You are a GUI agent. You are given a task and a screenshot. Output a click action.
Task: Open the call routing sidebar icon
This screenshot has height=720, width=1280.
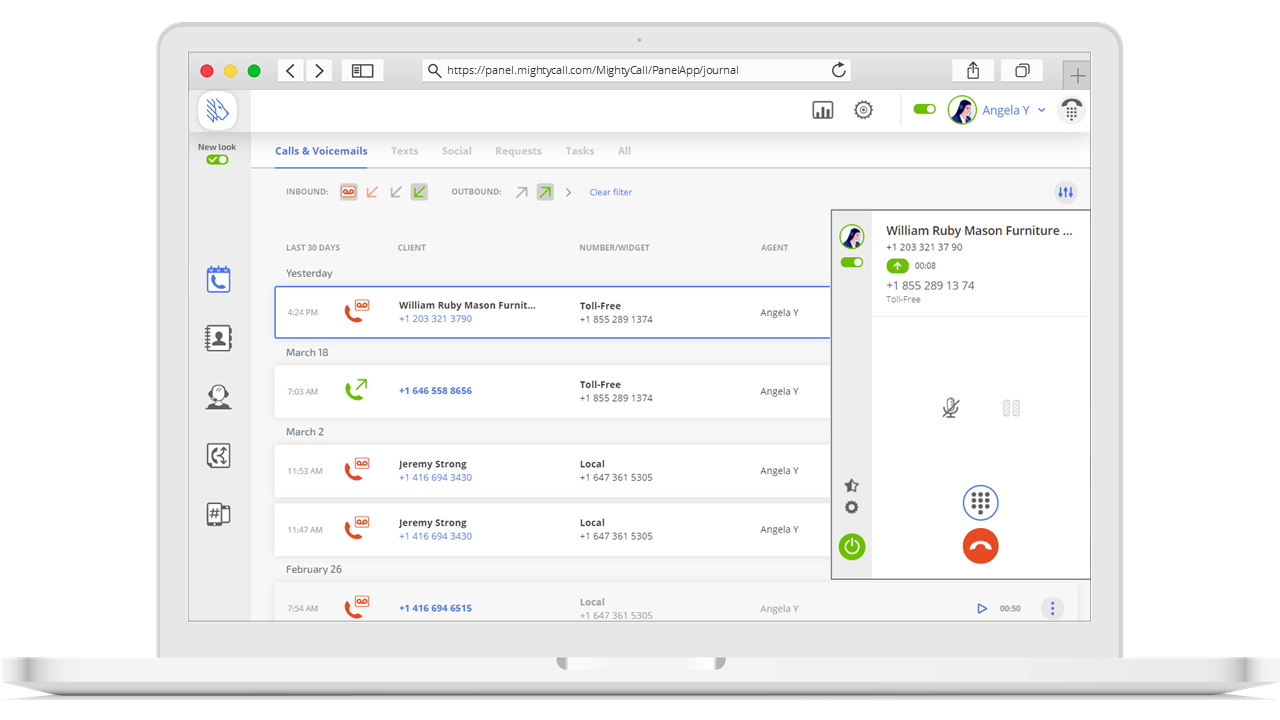pos(218,455)
